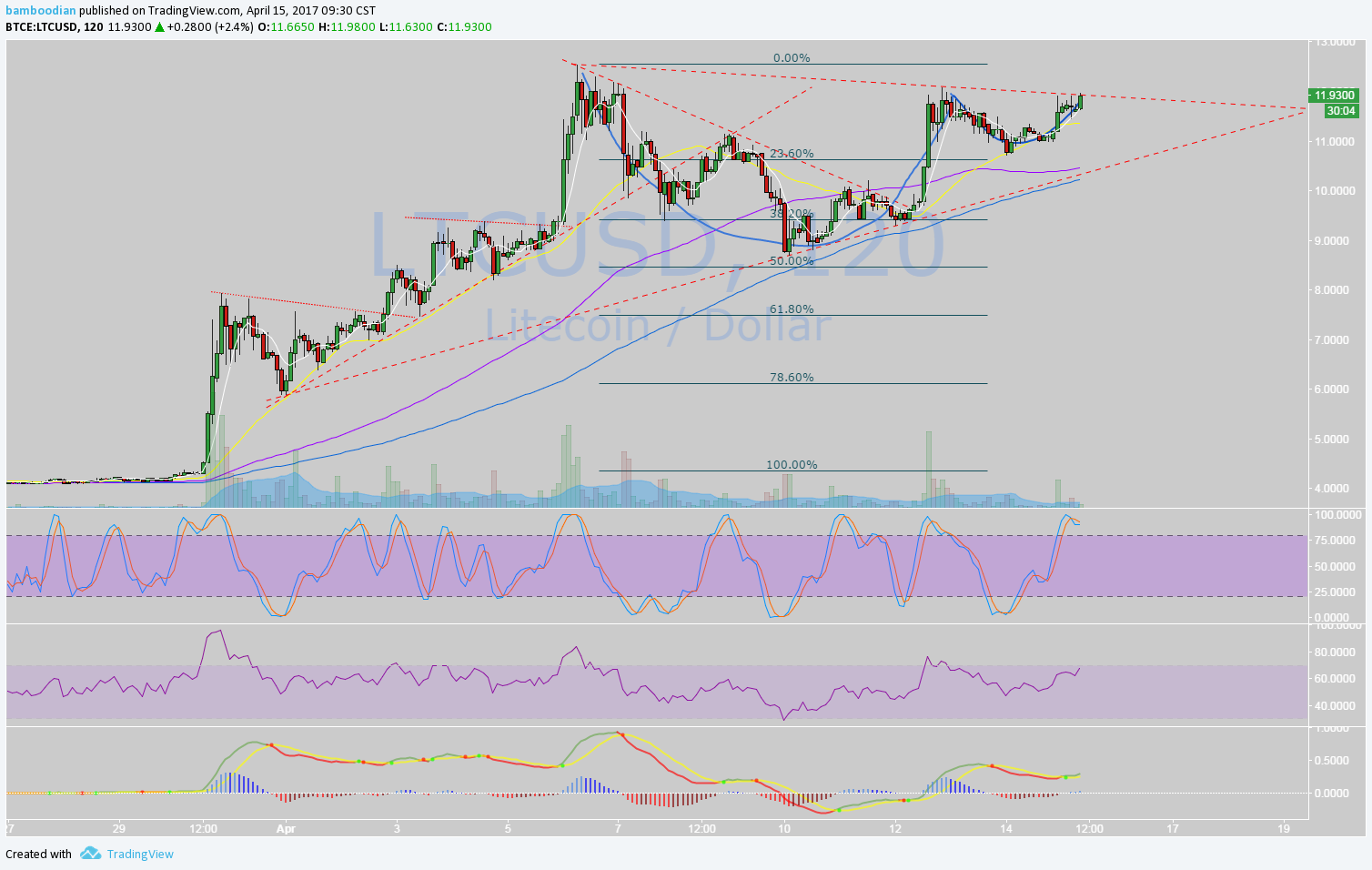Click the green up-arrow change indicator

click(x=159, y=27)
